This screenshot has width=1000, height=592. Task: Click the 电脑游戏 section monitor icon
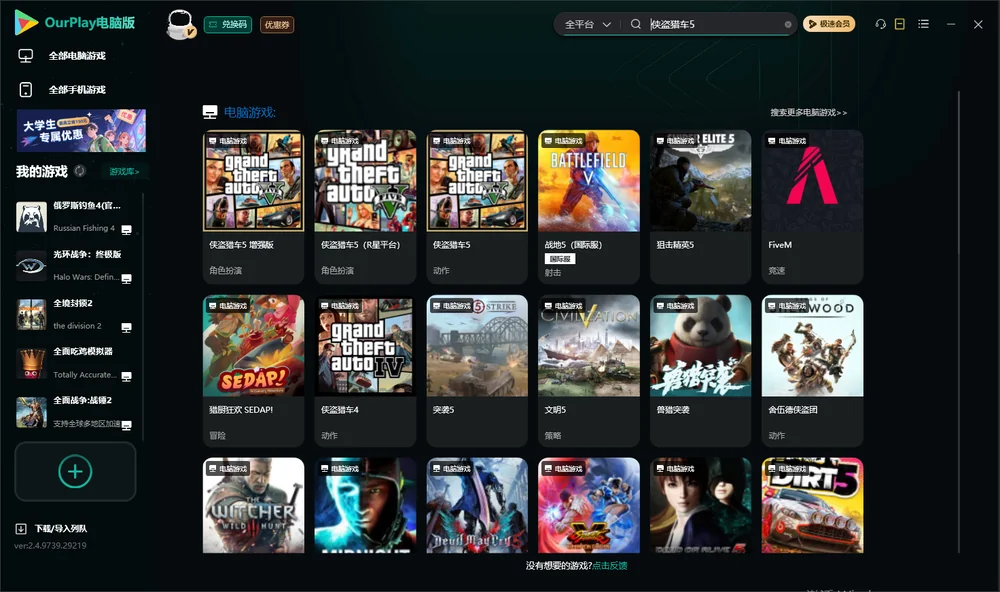pyautogui.click(x=210, y=112)
